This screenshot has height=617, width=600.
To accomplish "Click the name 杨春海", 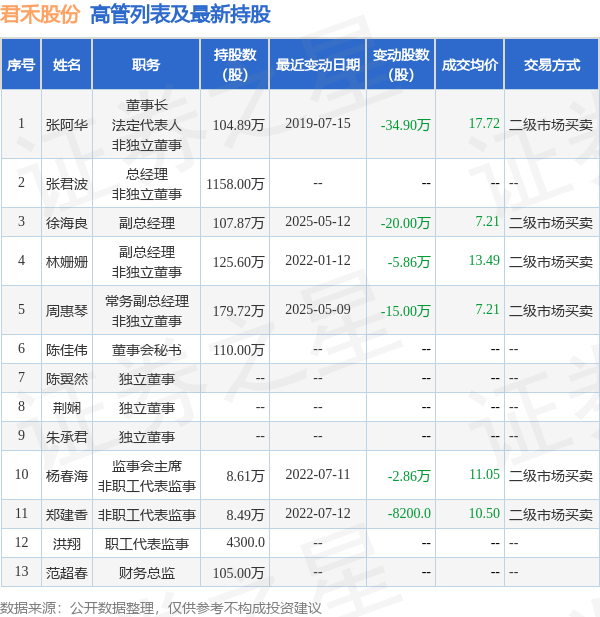I will pos(67,476).
